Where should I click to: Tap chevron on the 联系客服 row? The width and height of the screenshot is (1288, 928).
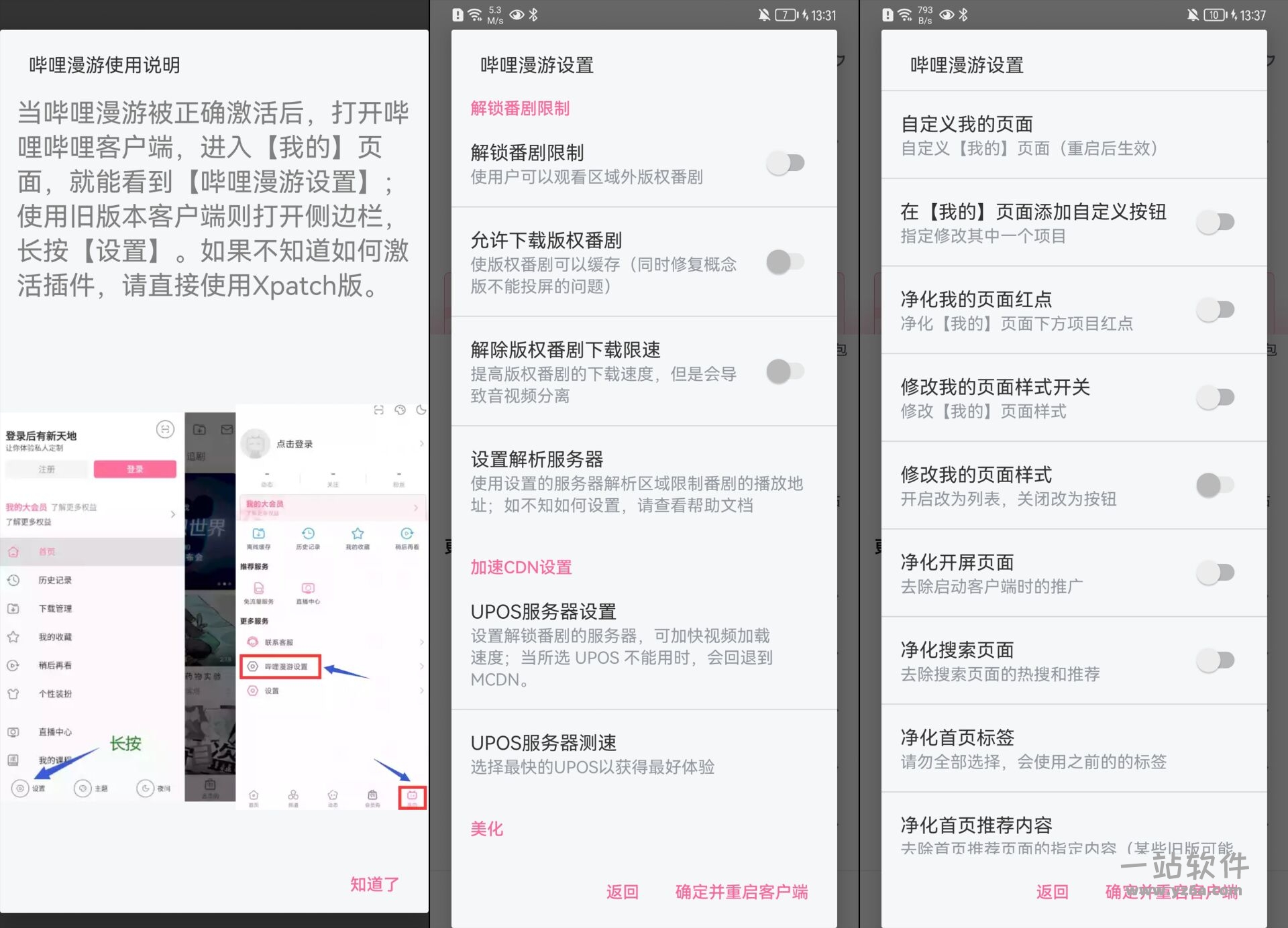[x=421, y=642]
